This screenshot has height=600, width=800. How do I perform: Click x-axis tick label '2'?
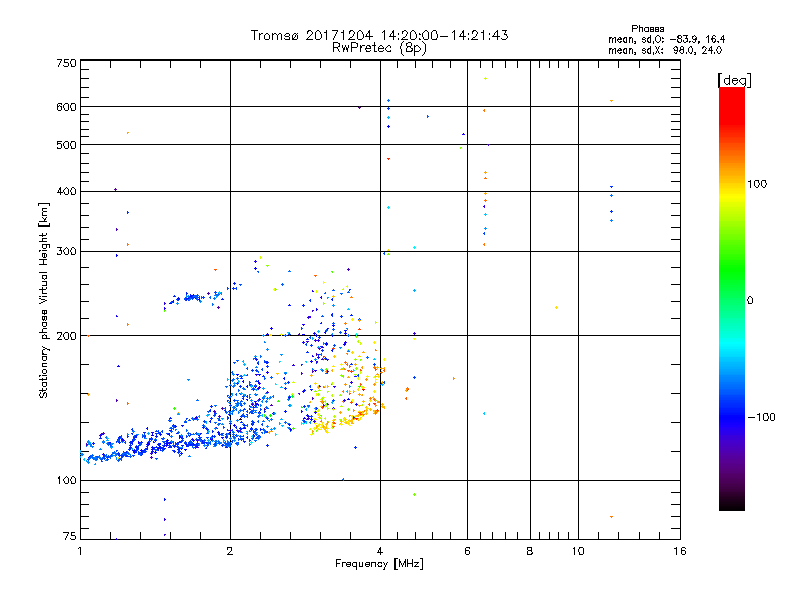click(230, 551)
